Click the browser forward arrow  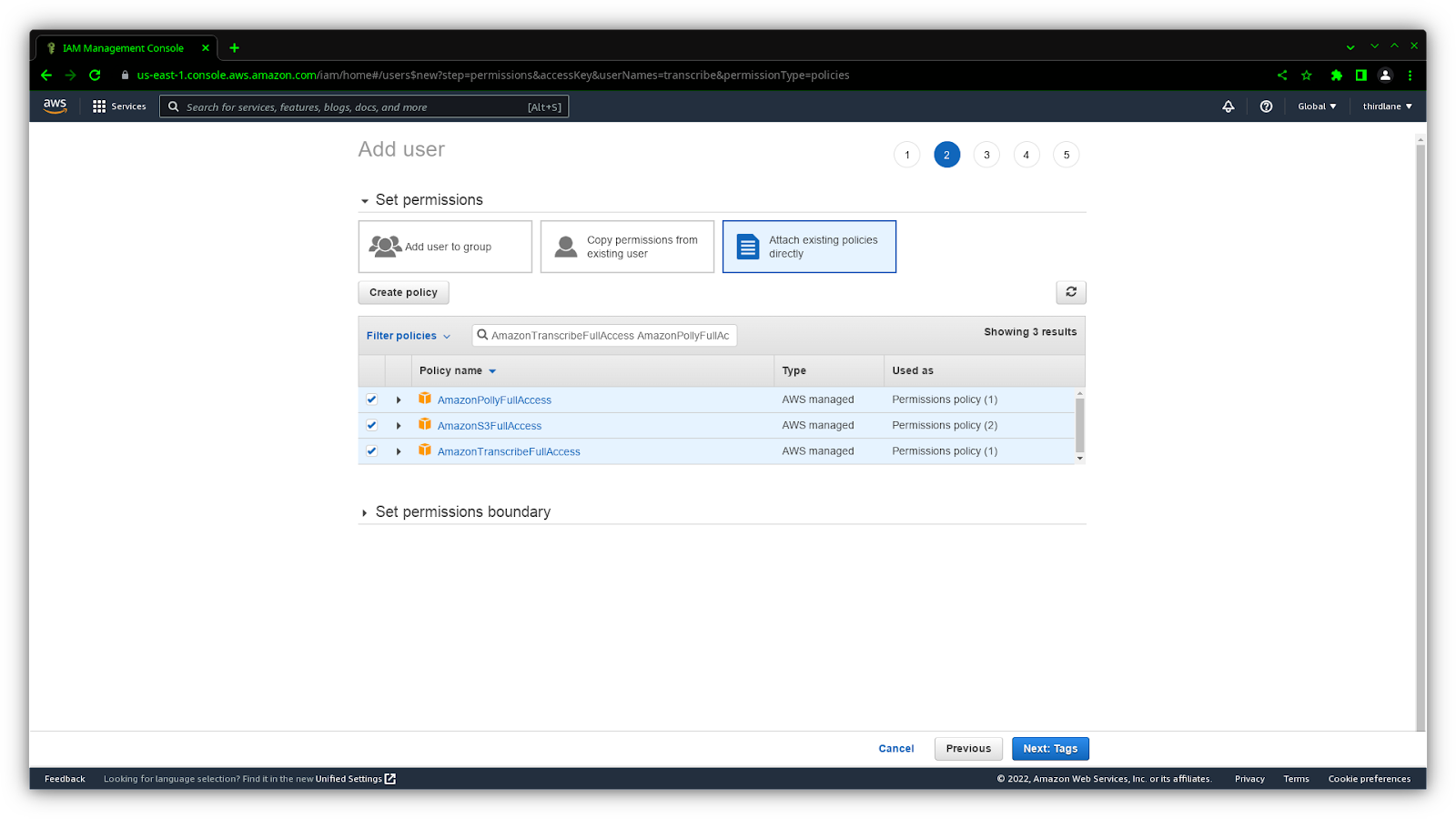(70, 76)
